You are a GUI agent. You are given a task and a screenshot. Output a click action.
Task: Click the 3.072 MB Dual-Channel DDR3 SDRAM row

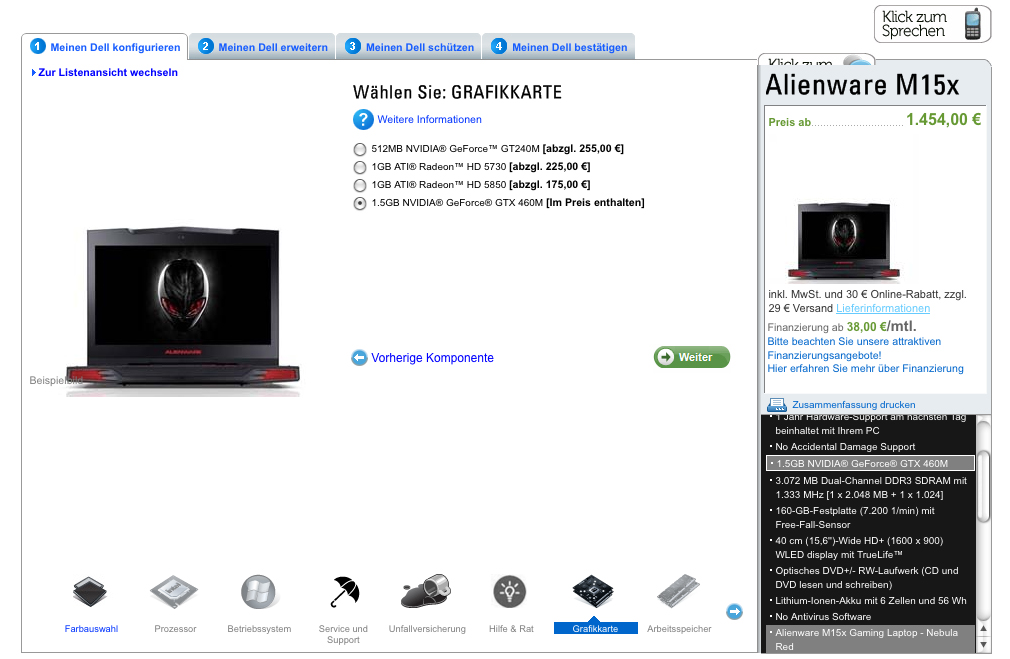(868, 488)
